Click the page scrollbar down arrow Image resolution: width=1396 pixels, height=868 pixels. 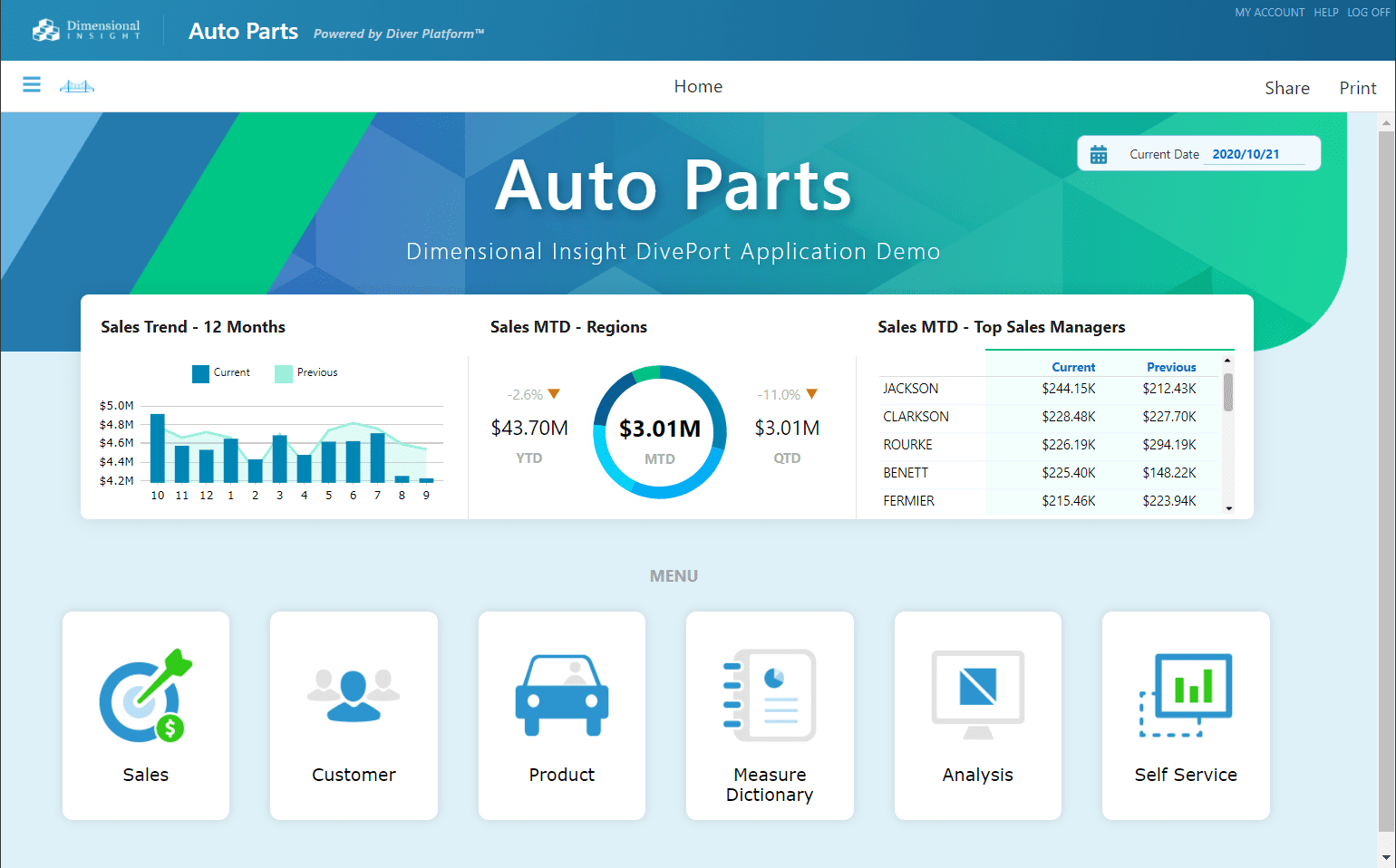(1386, 857)
